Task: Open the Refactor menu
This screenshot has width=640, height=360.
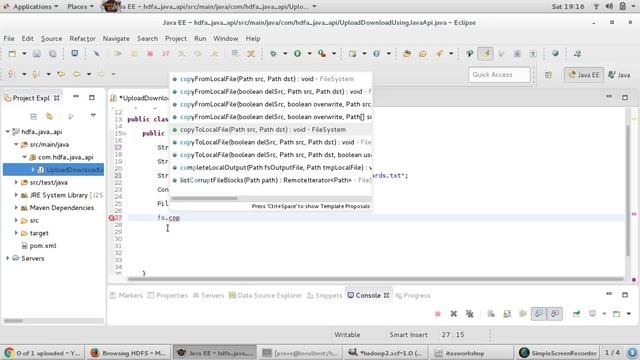Action: coord(82,38)
